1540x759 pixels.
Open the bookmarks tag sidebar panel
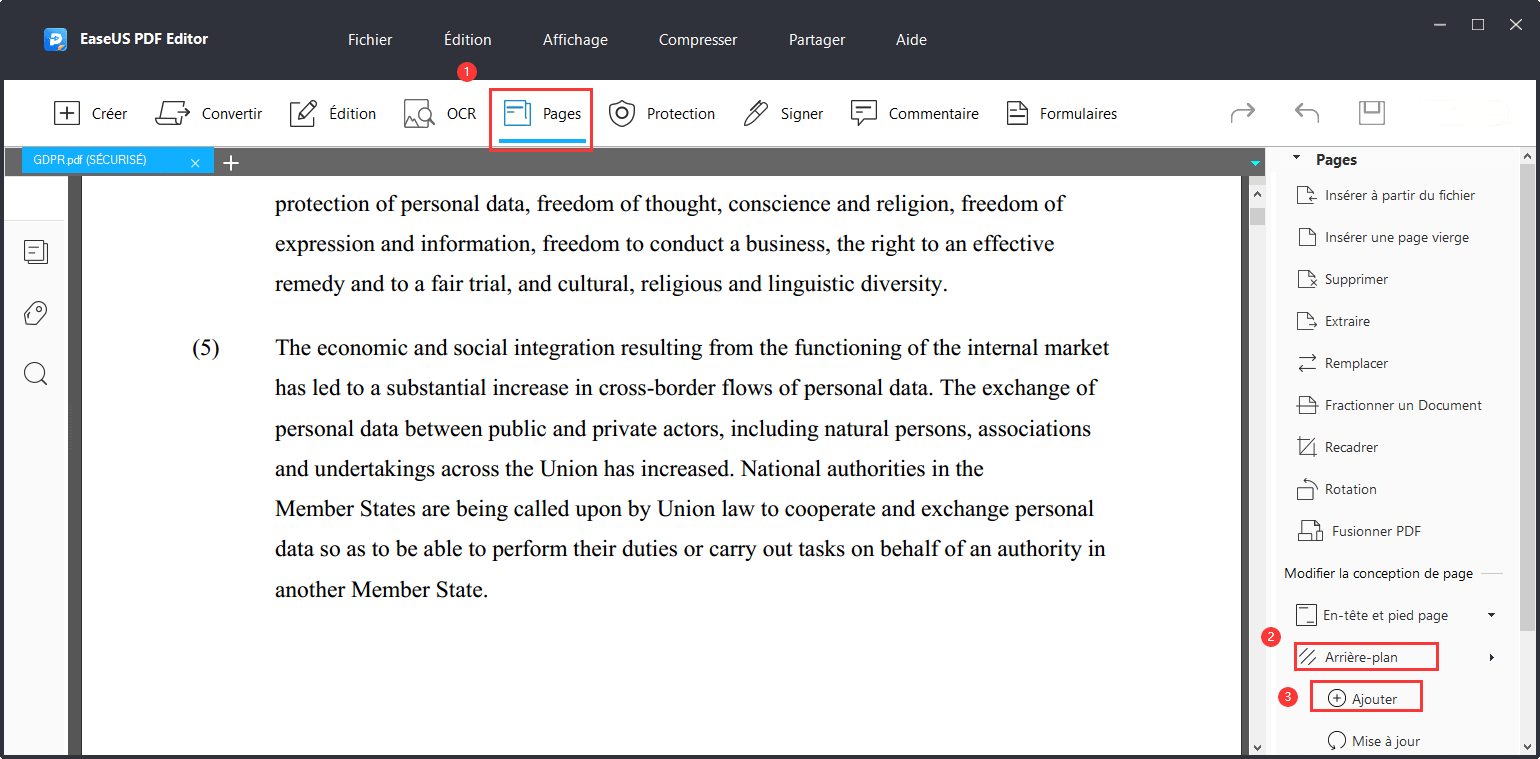click(36, 313)
